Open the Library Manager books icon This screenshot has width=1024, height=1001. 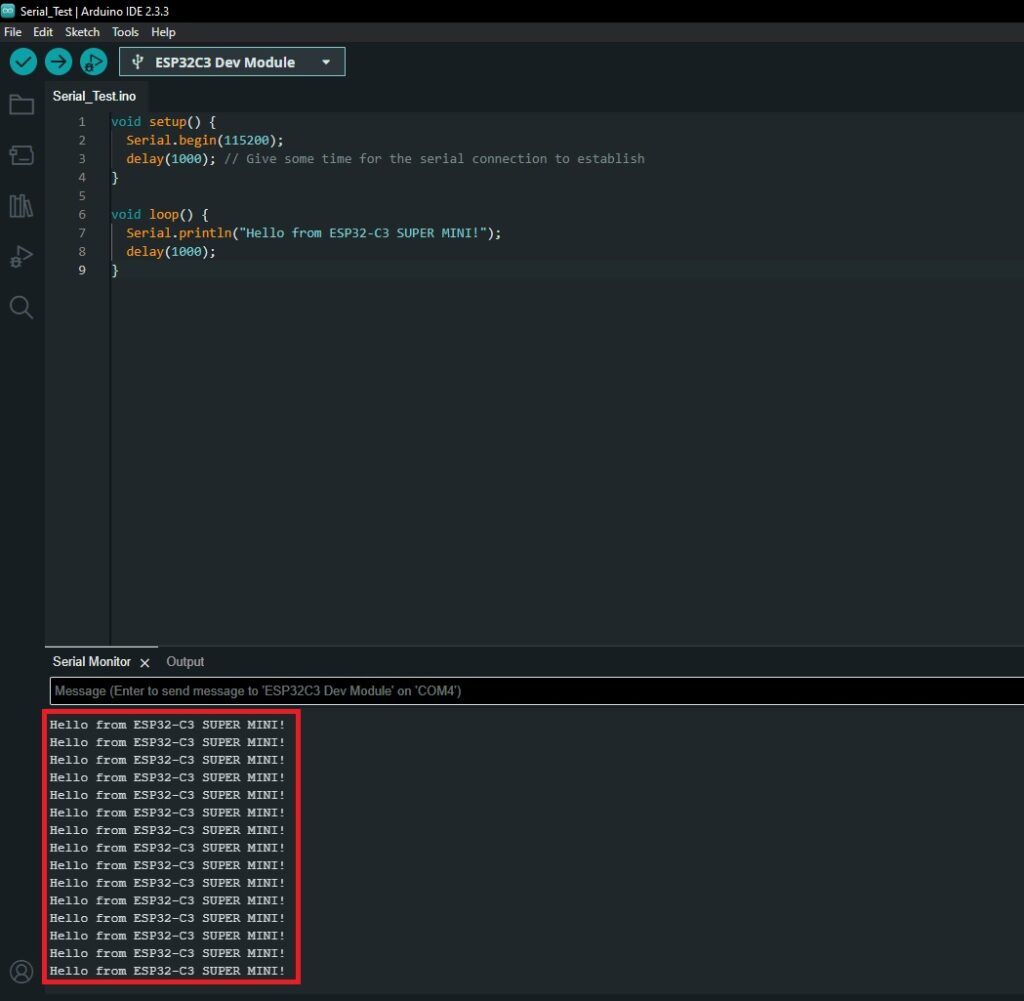pos(21,206)
